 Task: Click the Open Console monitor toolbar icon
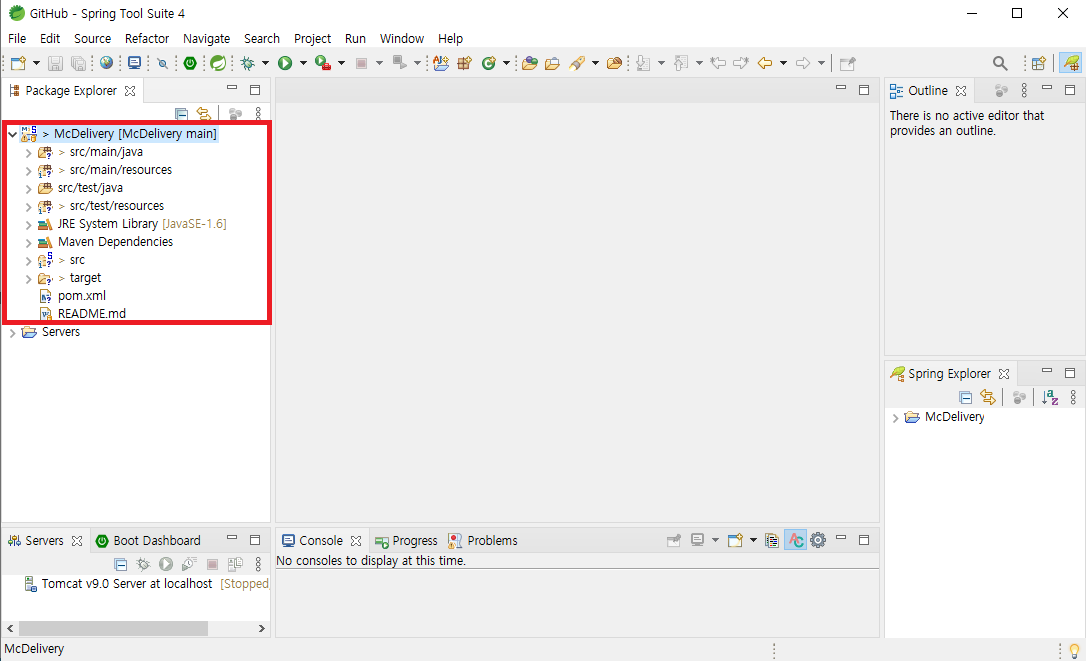pyautogui.click(x=134, y=63)
